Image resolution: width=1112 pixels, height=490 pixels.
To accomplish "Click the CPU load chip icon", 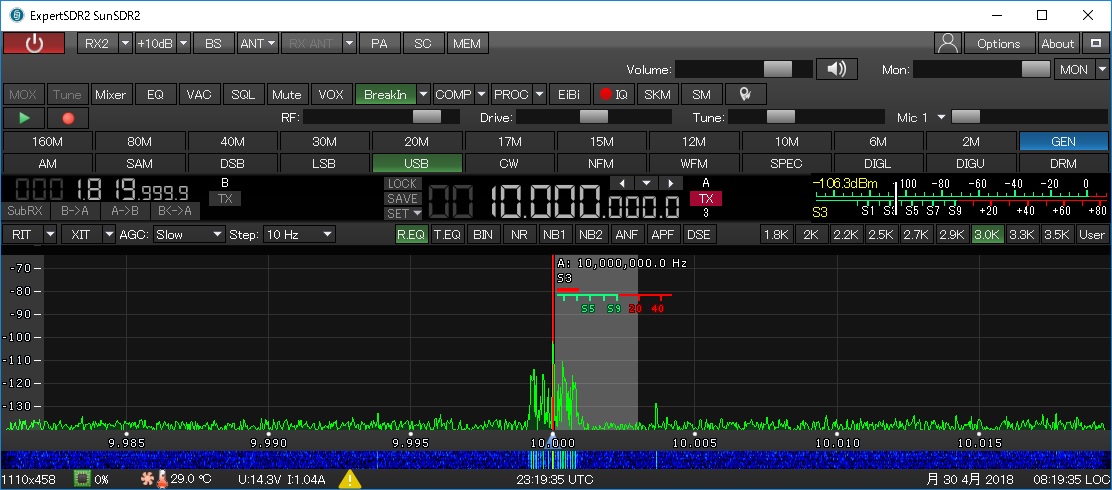I will pos(82,479).
